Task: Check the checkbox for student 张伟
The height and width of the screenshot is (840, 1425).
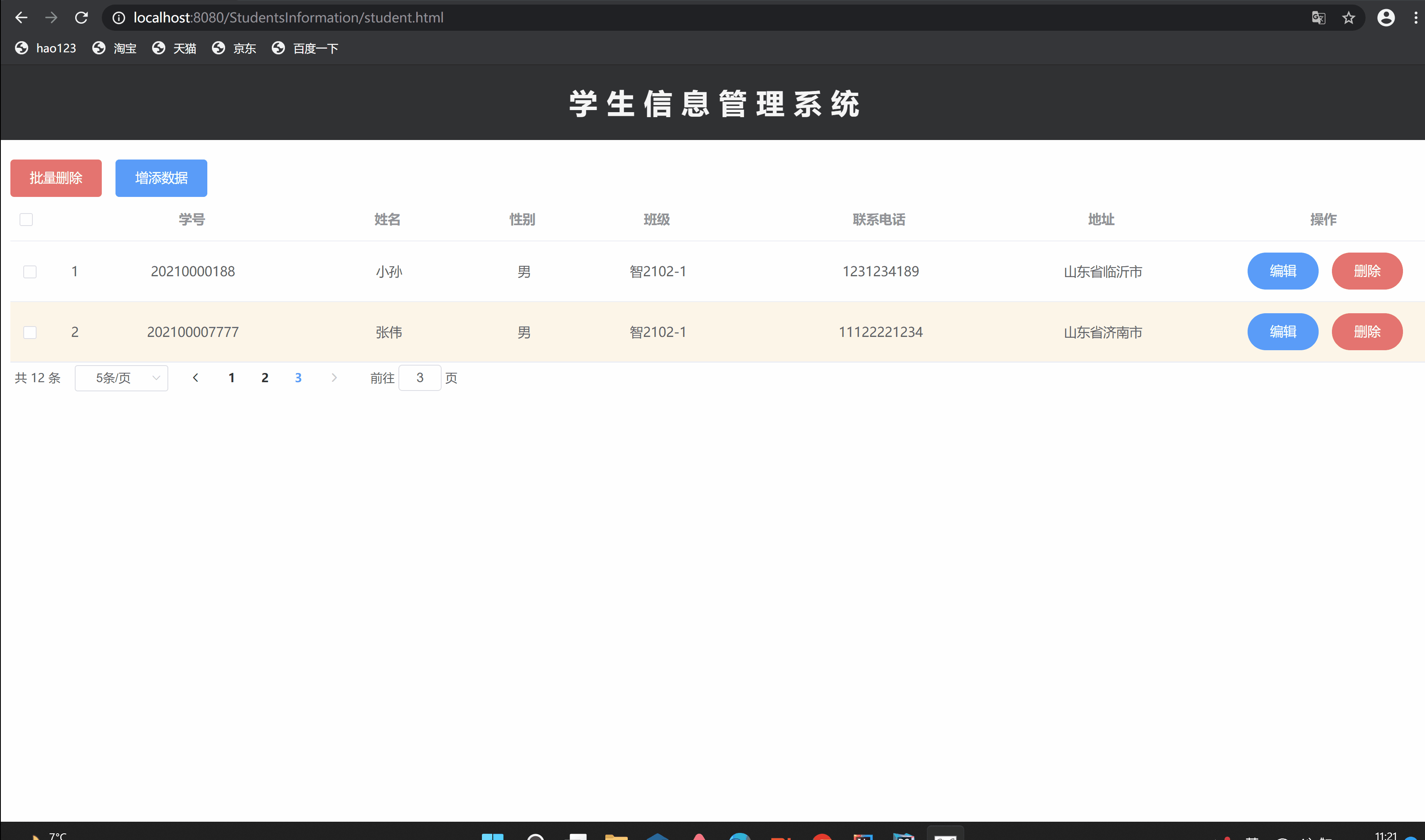Action: [x=30, y=332]
